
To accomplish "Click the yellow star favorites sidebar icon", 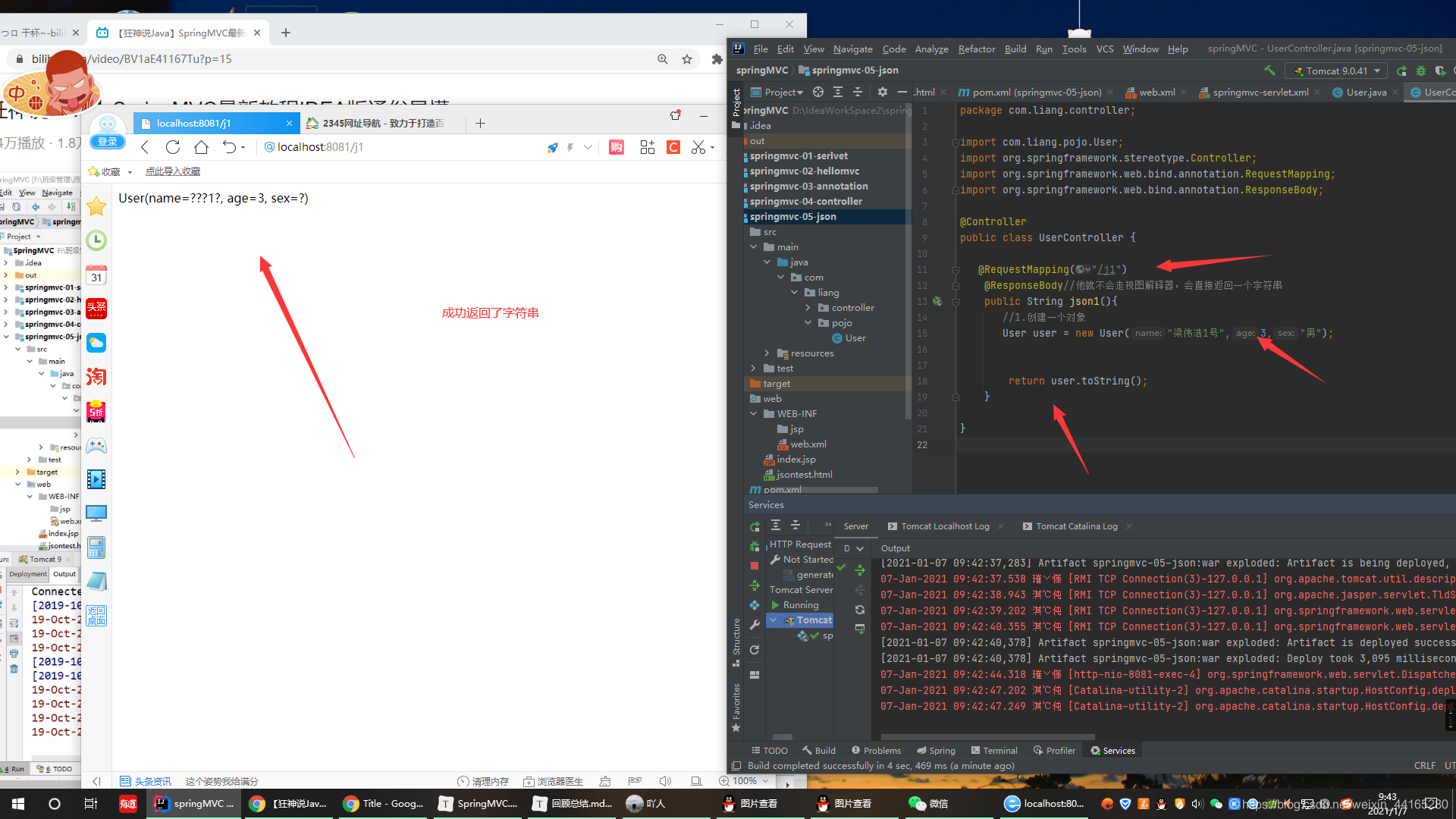I will 96,206.
